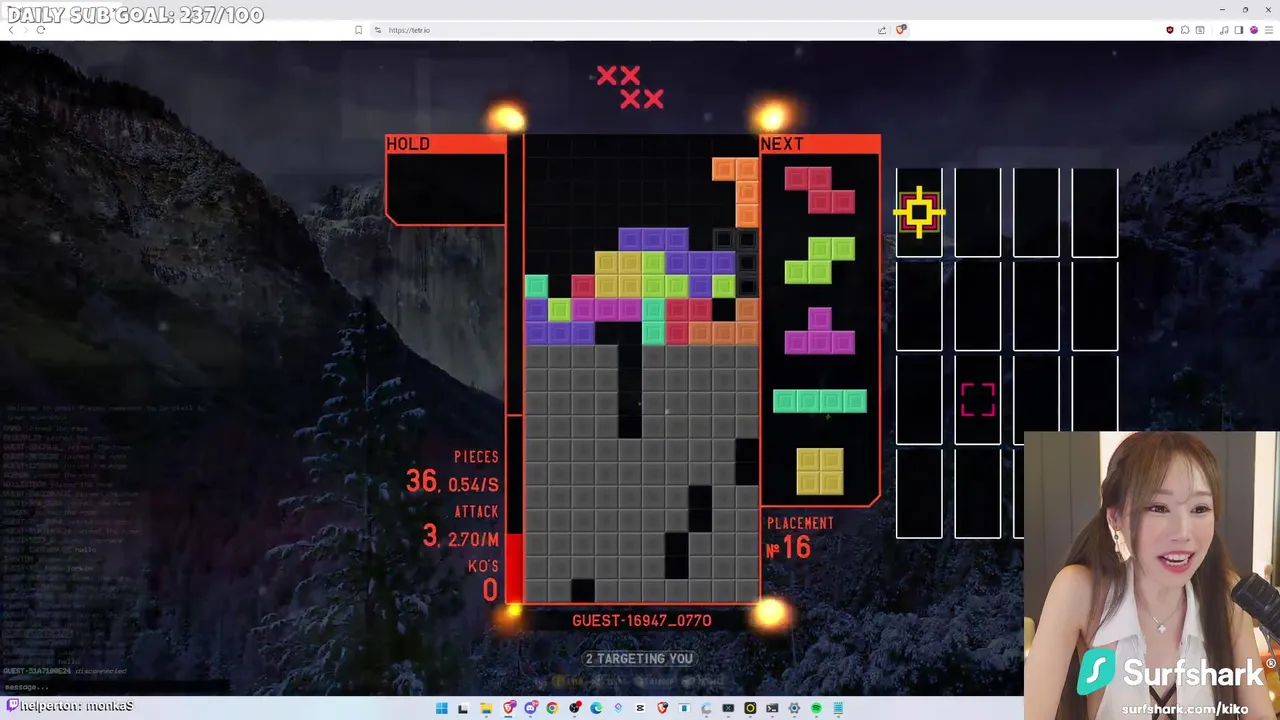The height and width of the screenshot is (720, 1280).
Task: Click the PLACEMENT №16 indicator
Action: click(802, 538)
